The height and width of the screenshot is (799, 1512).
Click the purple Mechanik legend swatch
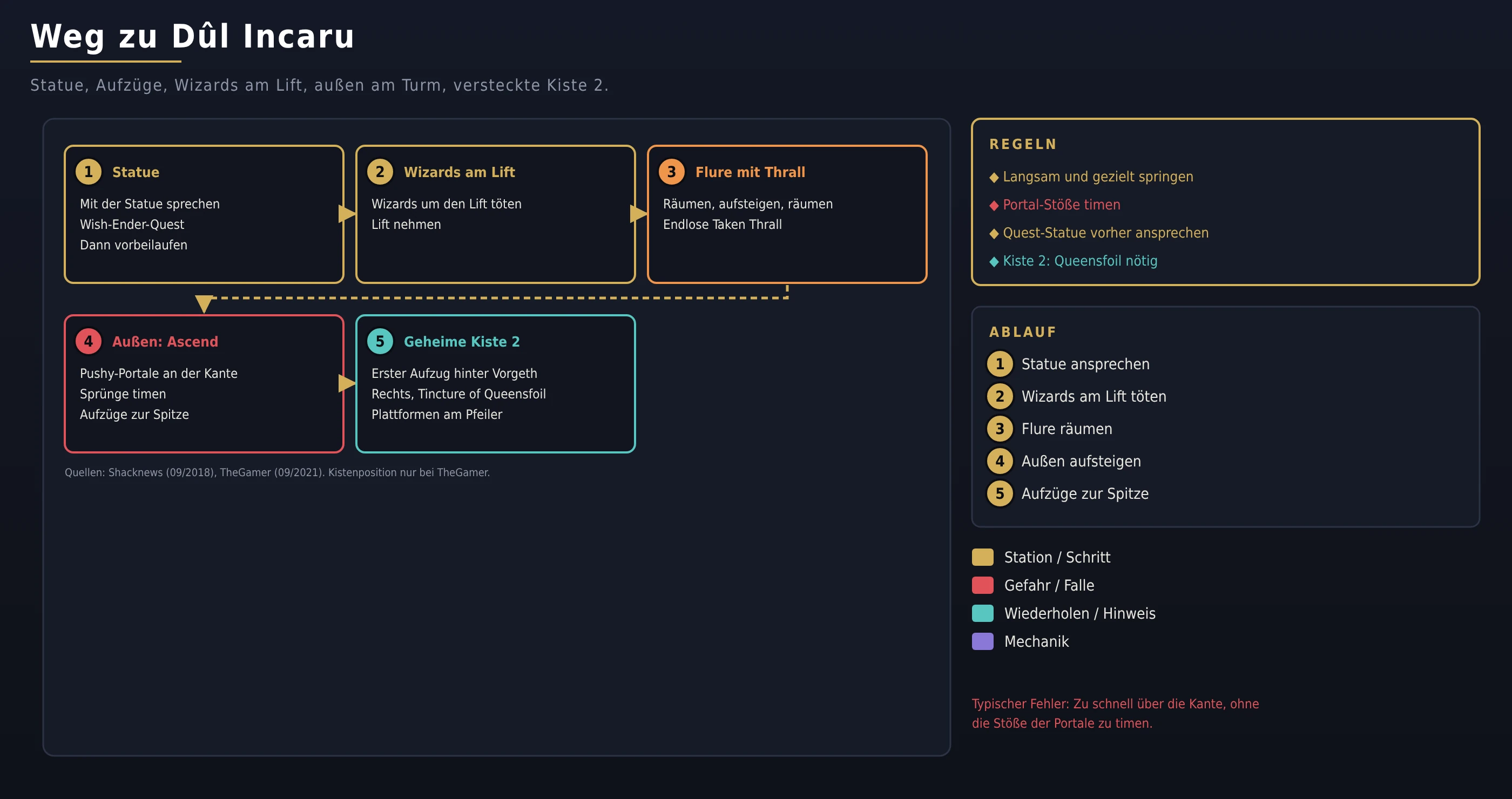click(x=983, y=642)
